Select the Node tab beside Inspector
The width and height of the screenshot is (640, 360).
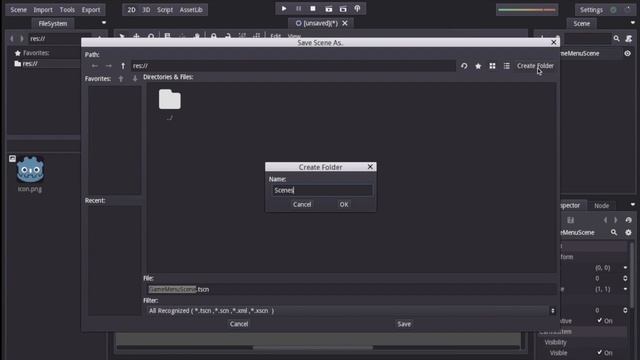pyautogui.click(x=601, y=205)
